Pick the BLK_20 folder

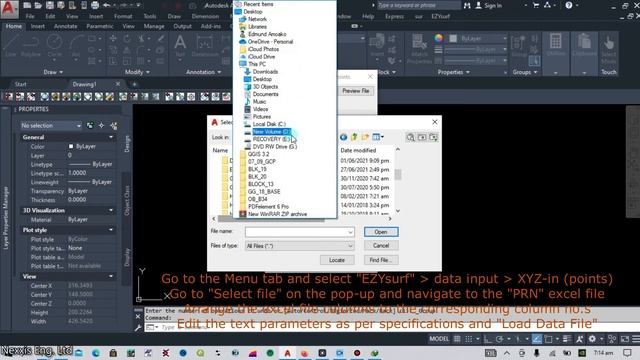tap(257, 177)
